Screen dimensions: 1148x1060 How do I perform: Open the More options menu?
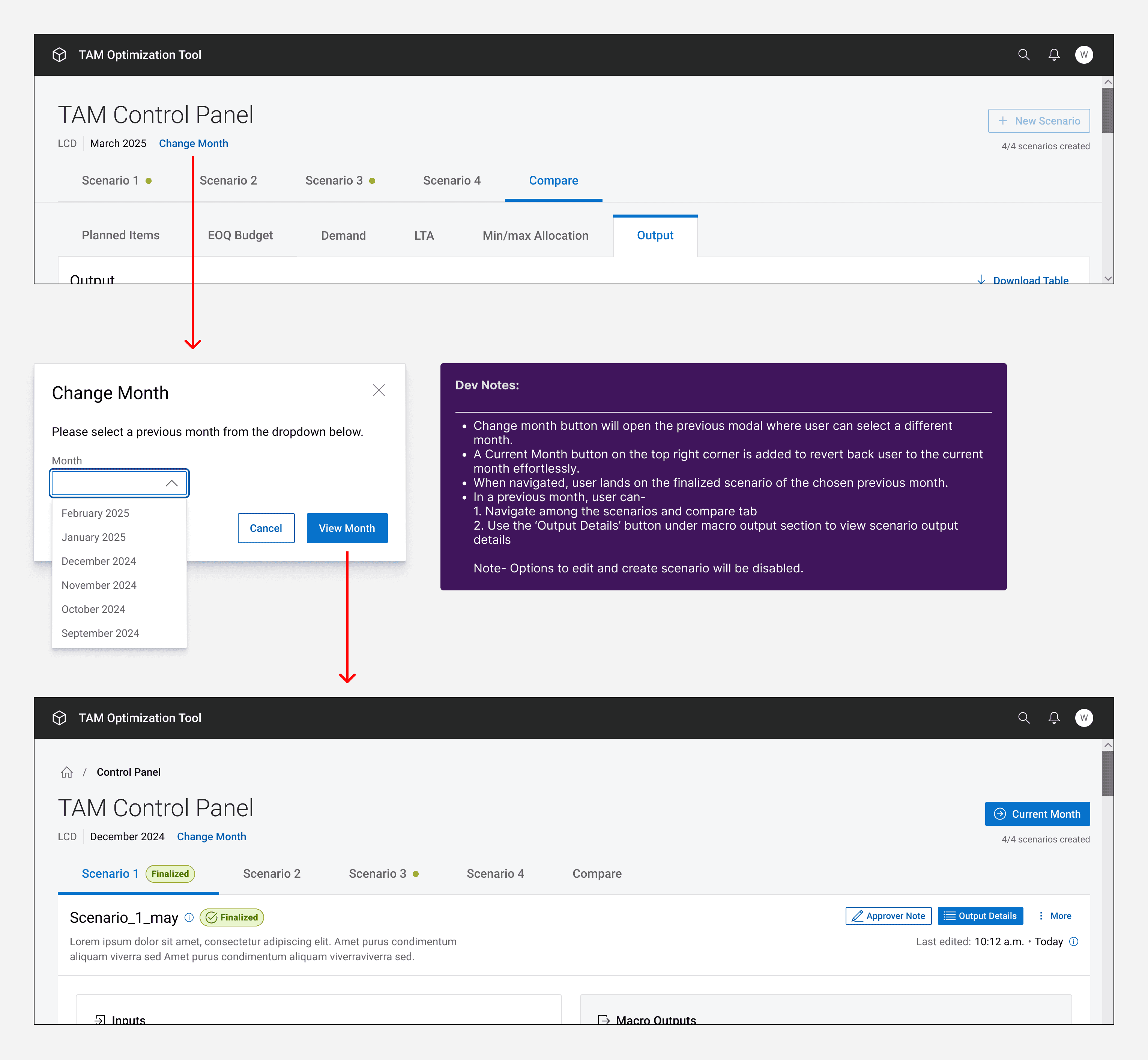pyautogui.click(x=1055, y=916)
